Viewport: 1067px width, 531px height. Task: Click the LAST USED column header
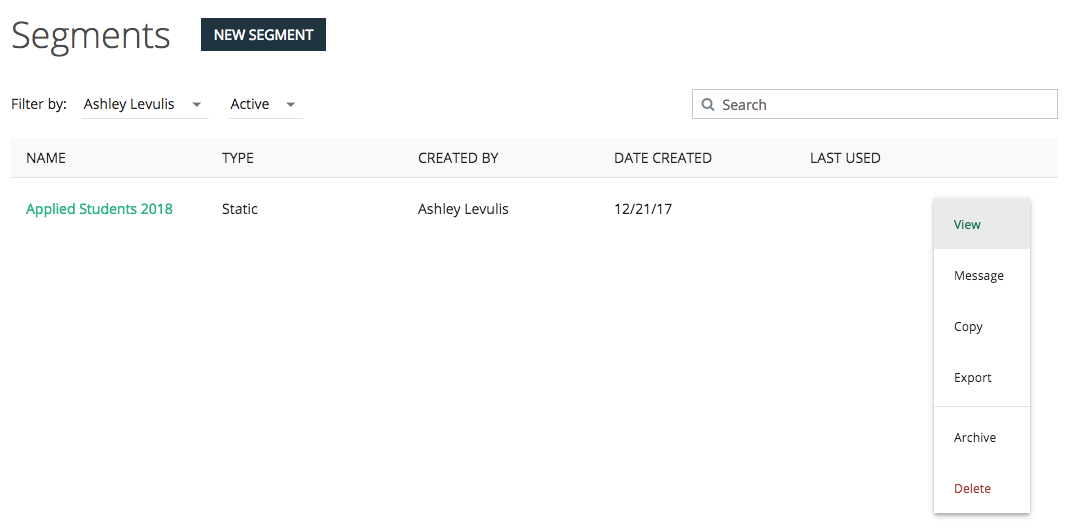(x=845, y=158)
